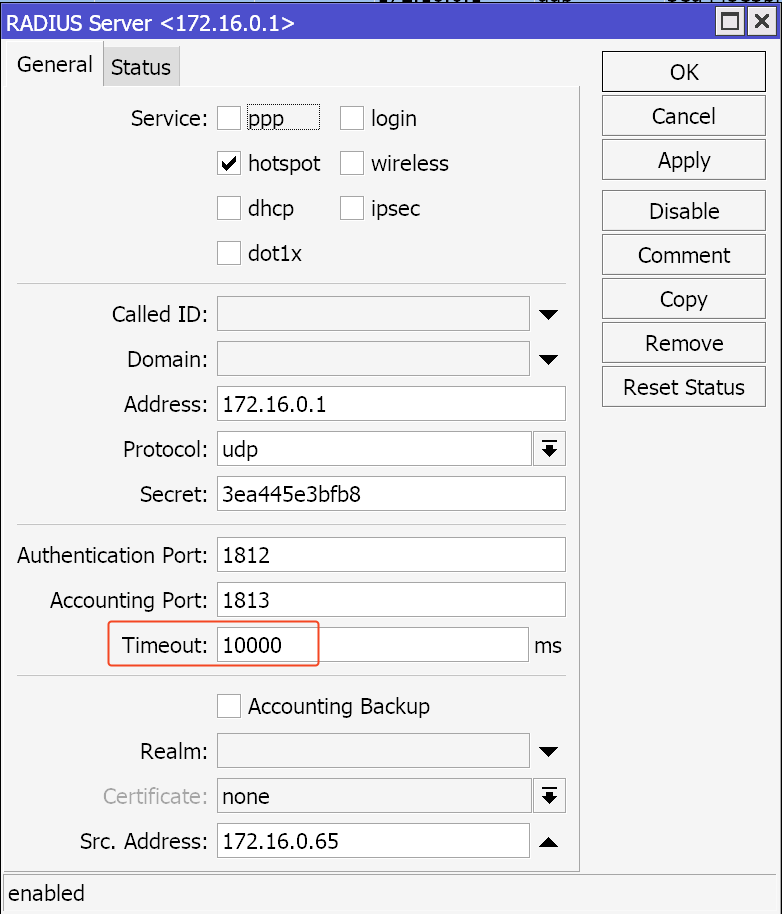Image resolution: width=782 pixels, height=914 pixels.
Task: Open the Certificate dropdown list
Action: tap(549, 796)
